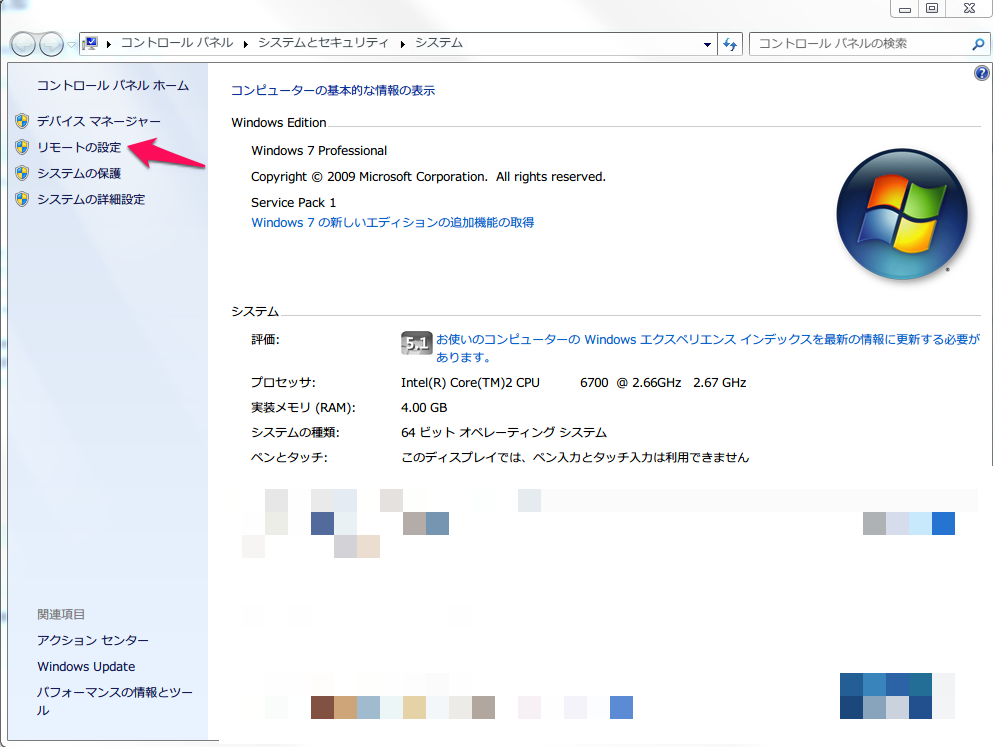Open リモートの設定 from the left sidebar

(x=78, y=147)
